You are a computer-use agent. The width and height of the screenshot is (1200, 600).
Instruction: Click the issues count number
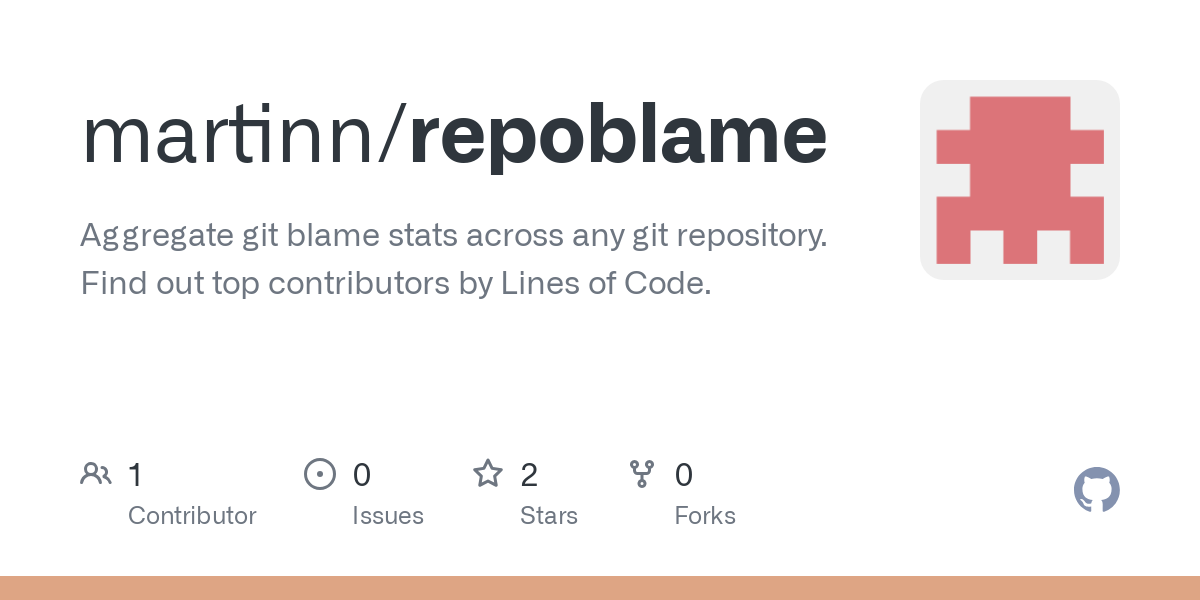[362, 475]
